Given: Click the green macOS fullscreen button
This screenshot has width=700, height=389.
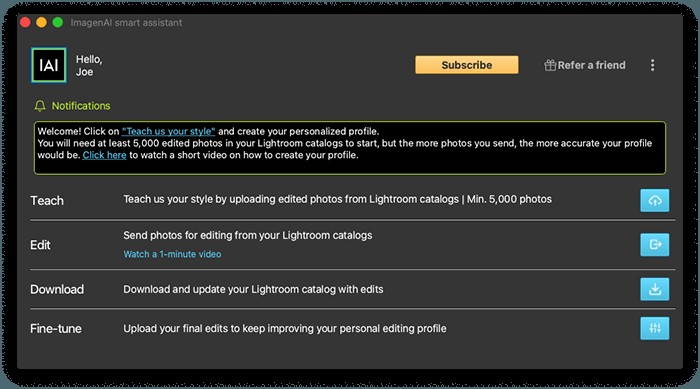Looking at the screenshot, I should (58, 22).
